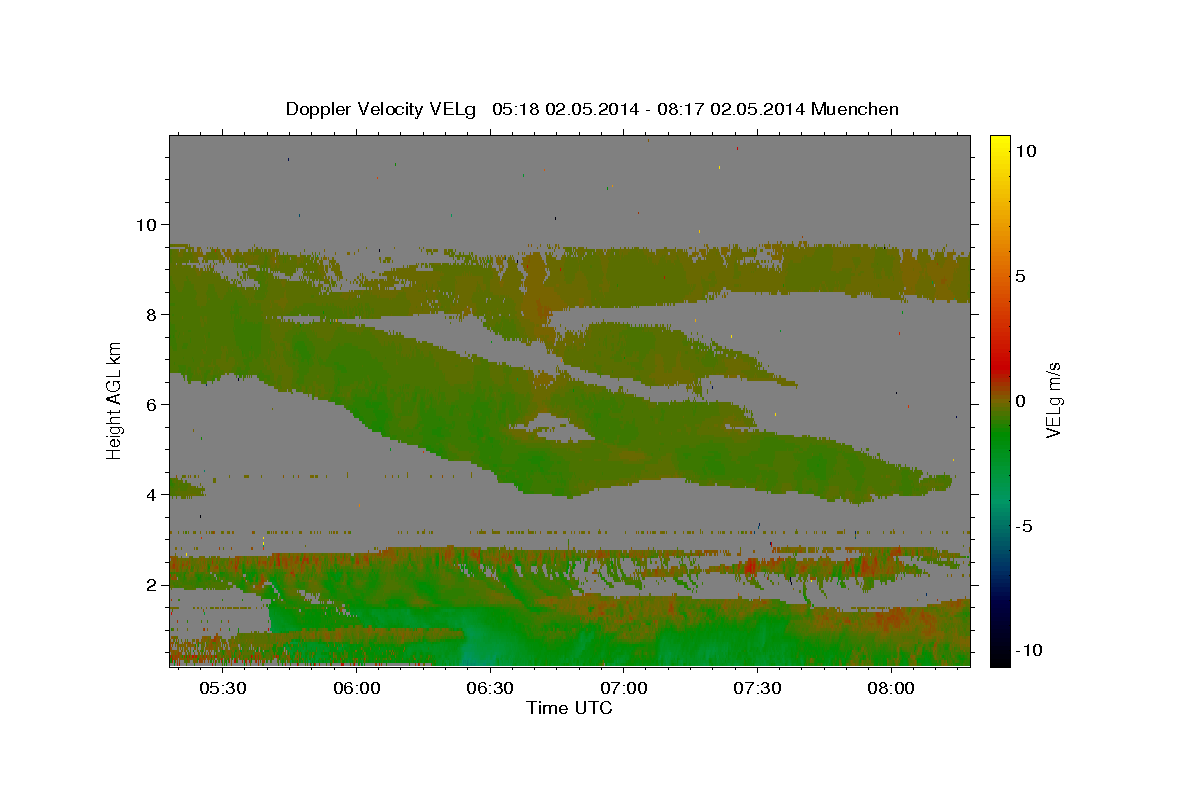Click the '07:00' time axis label
Screen dimensions: 1200x800
pos(623,689)
